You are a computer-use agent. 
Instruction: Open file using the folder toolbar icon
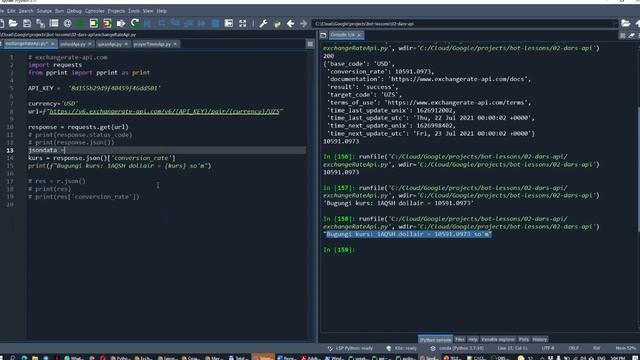pyautogui.click(x=13, y=24)
